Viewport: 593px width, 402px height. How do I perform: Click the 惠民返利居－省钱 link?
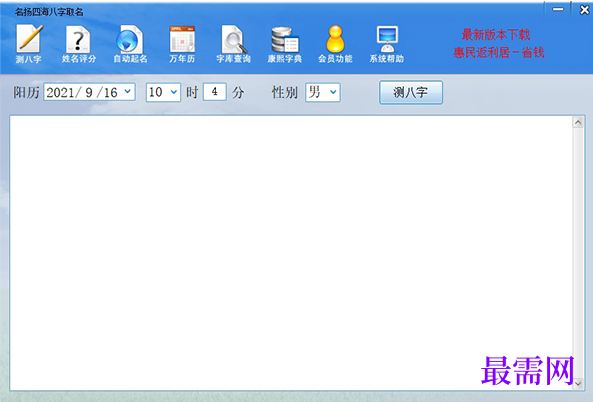499,52
